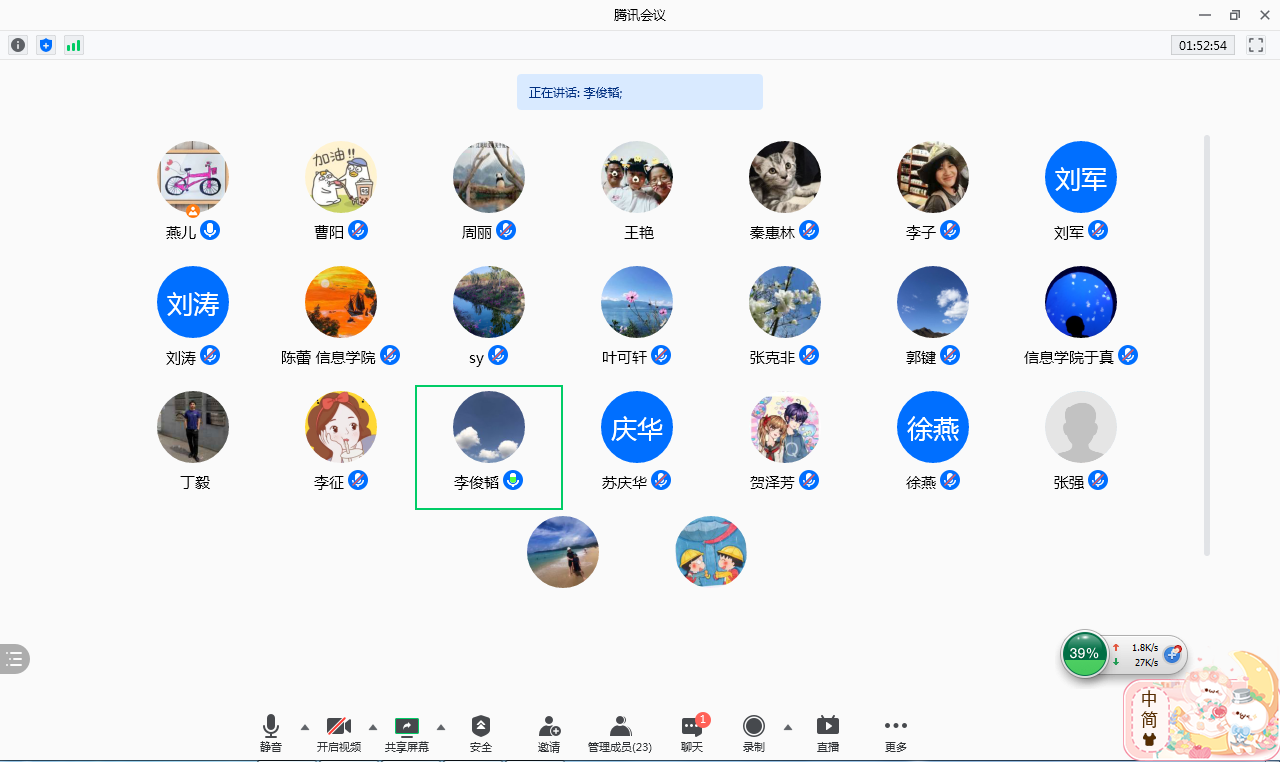Open the More (更多) menu

[896, 733]
